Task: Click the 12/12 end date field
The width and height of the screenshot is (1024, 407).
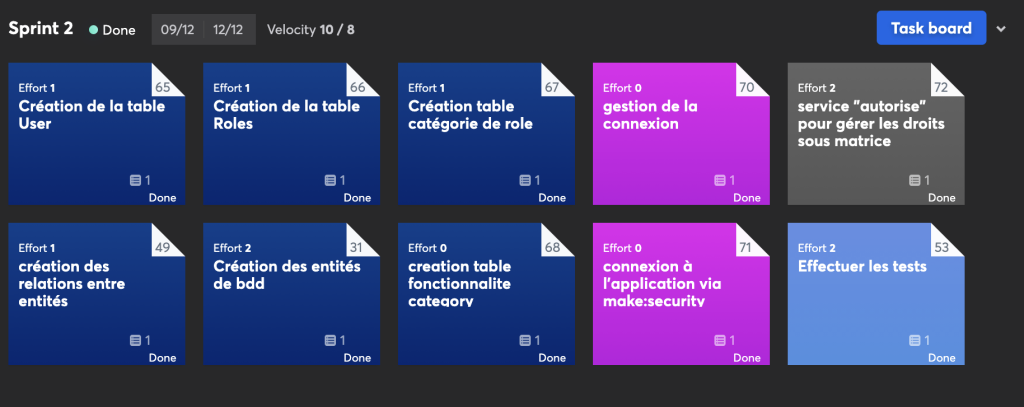Action: tap(229, 29)
